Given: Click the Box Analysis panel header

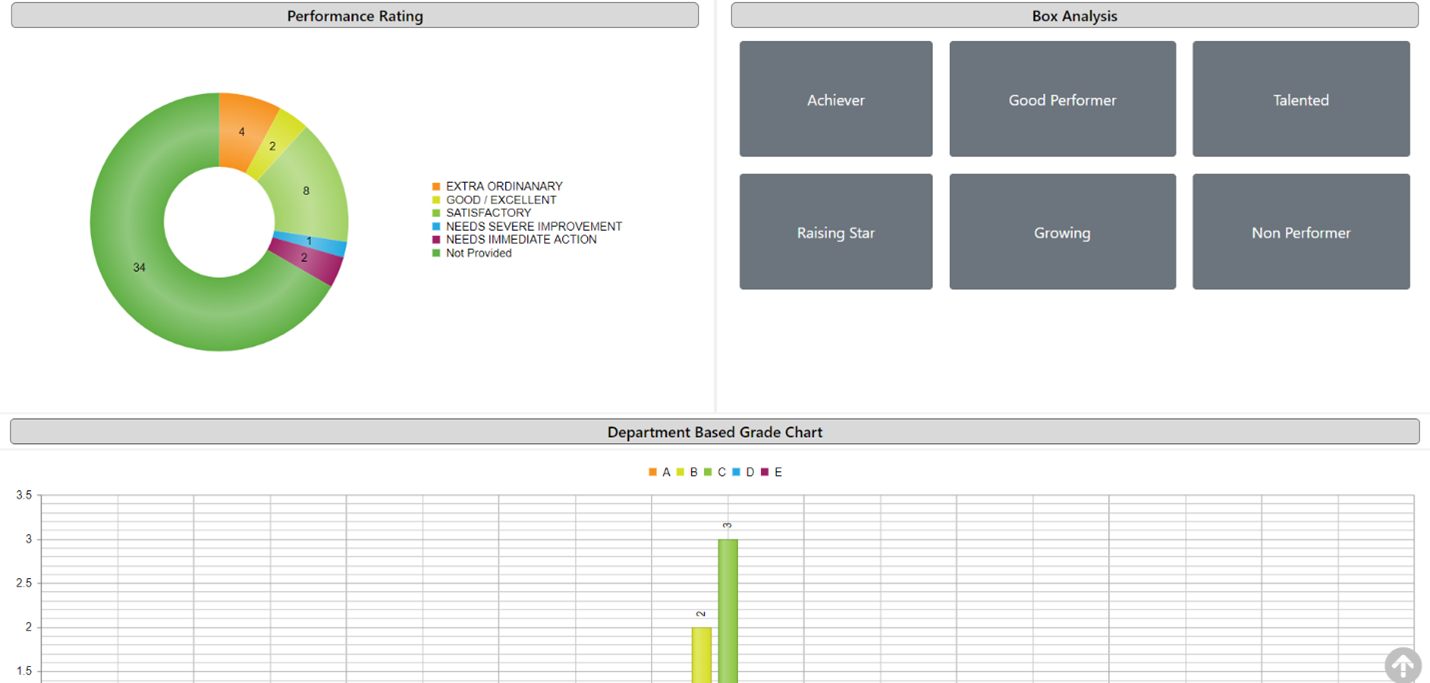Looking at the screenshot, I should (x=1074, y=16).
